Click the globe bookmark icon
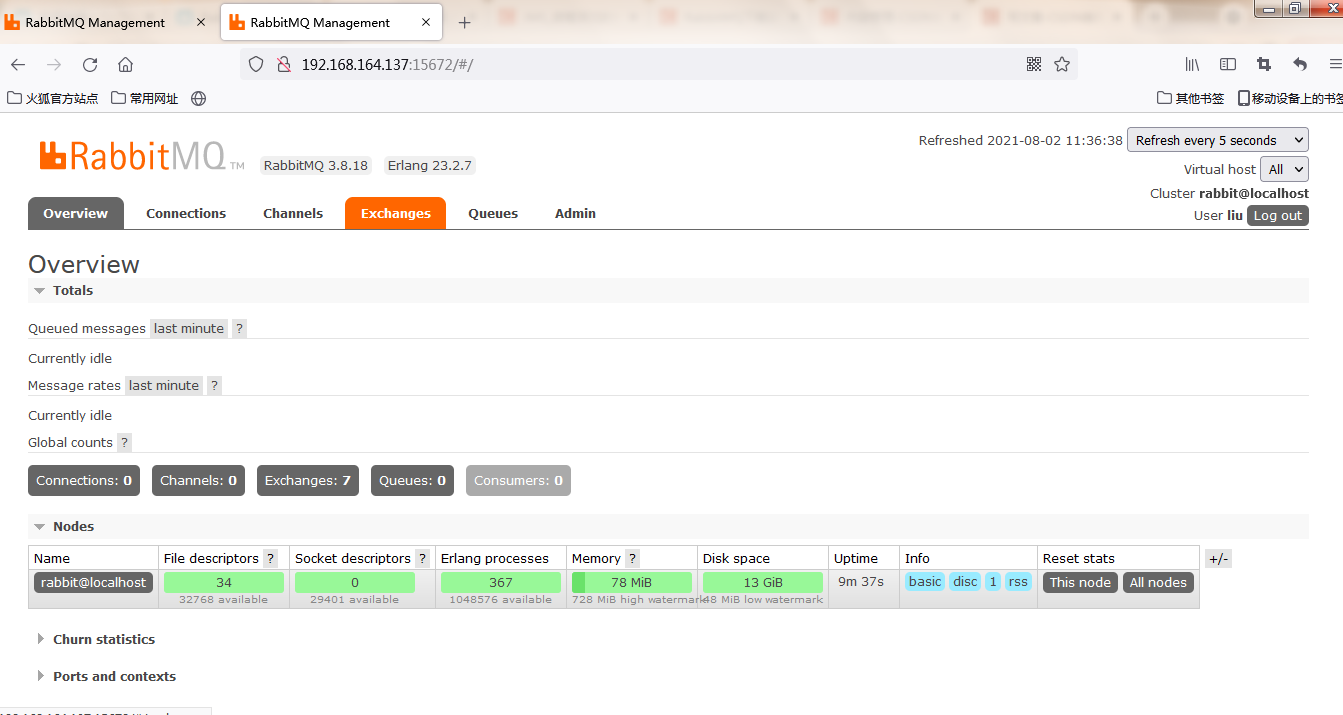Viewport: 1343px width, 715px height. pos(198,98)
